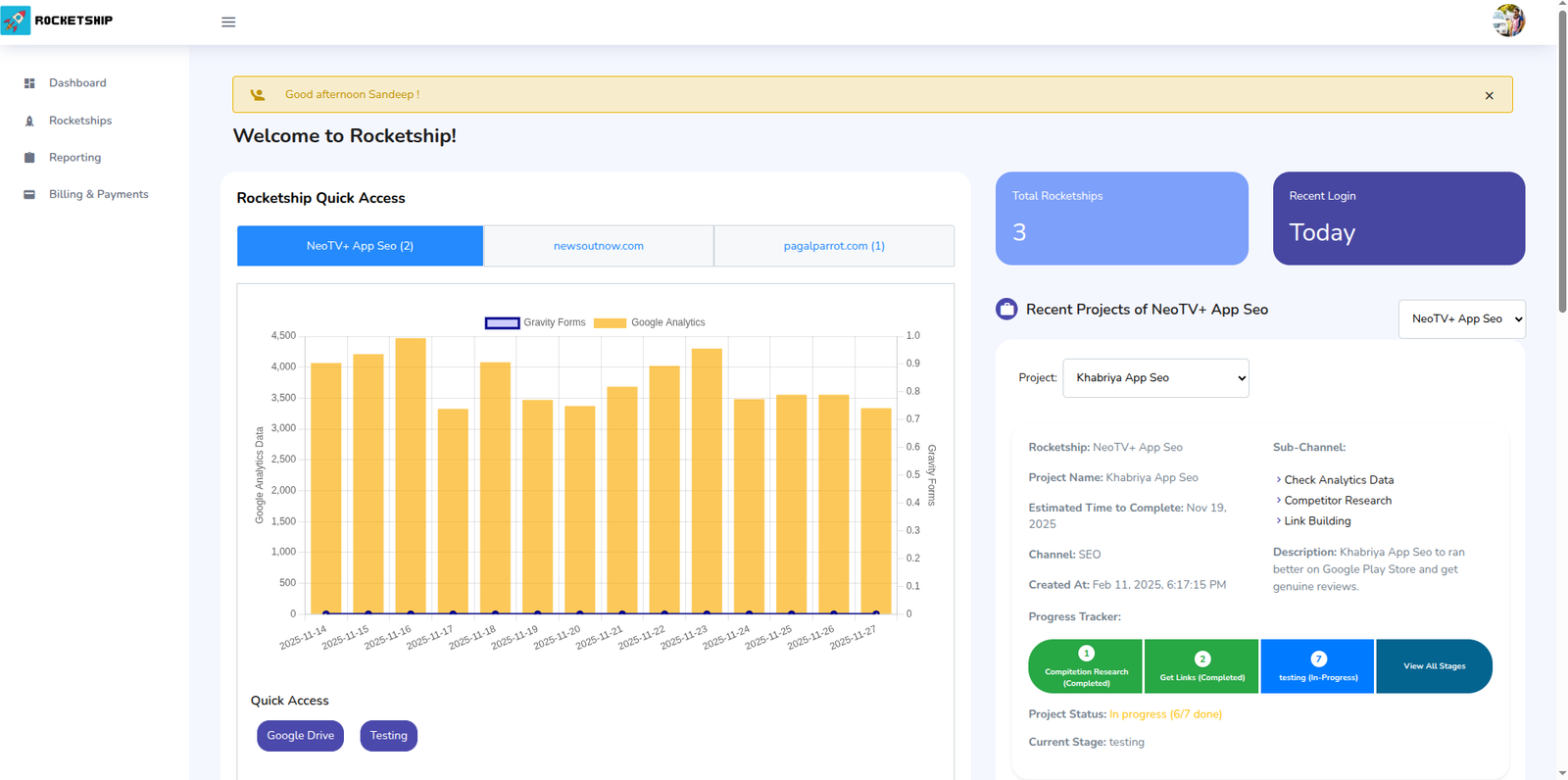
Task: Click the Rocketships rocket icon in sidebar
Action: point(29,121)
